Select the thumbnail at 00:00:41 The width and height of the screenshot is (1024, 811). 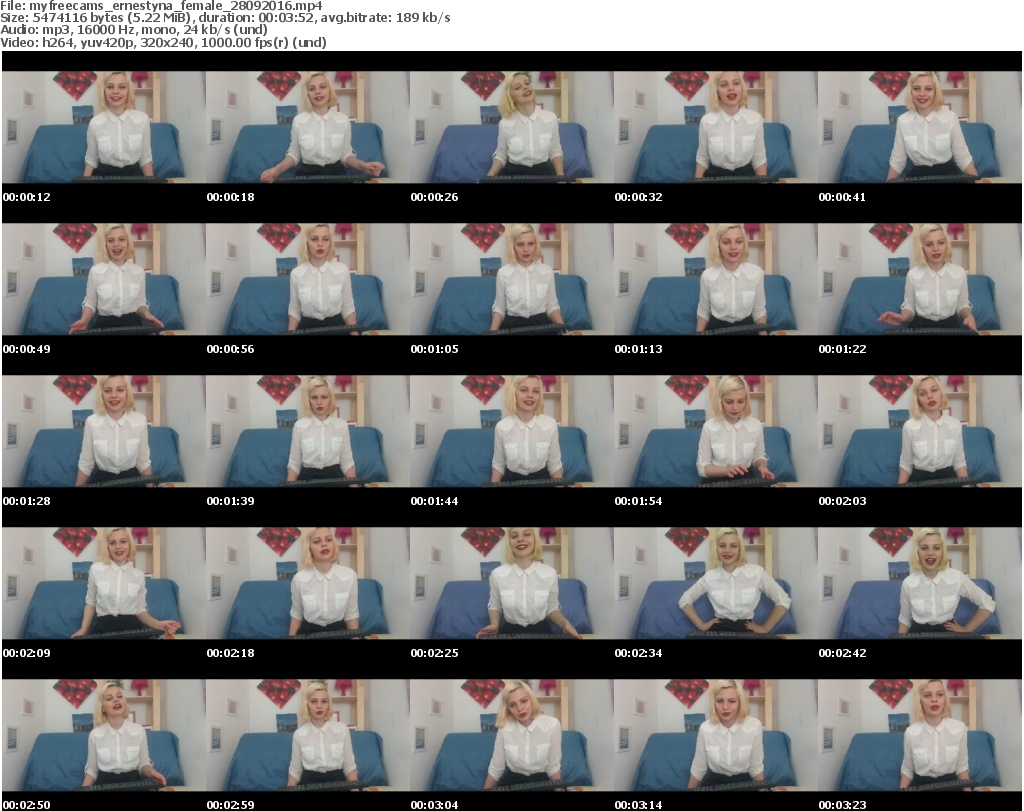click(x=920, y=127)
